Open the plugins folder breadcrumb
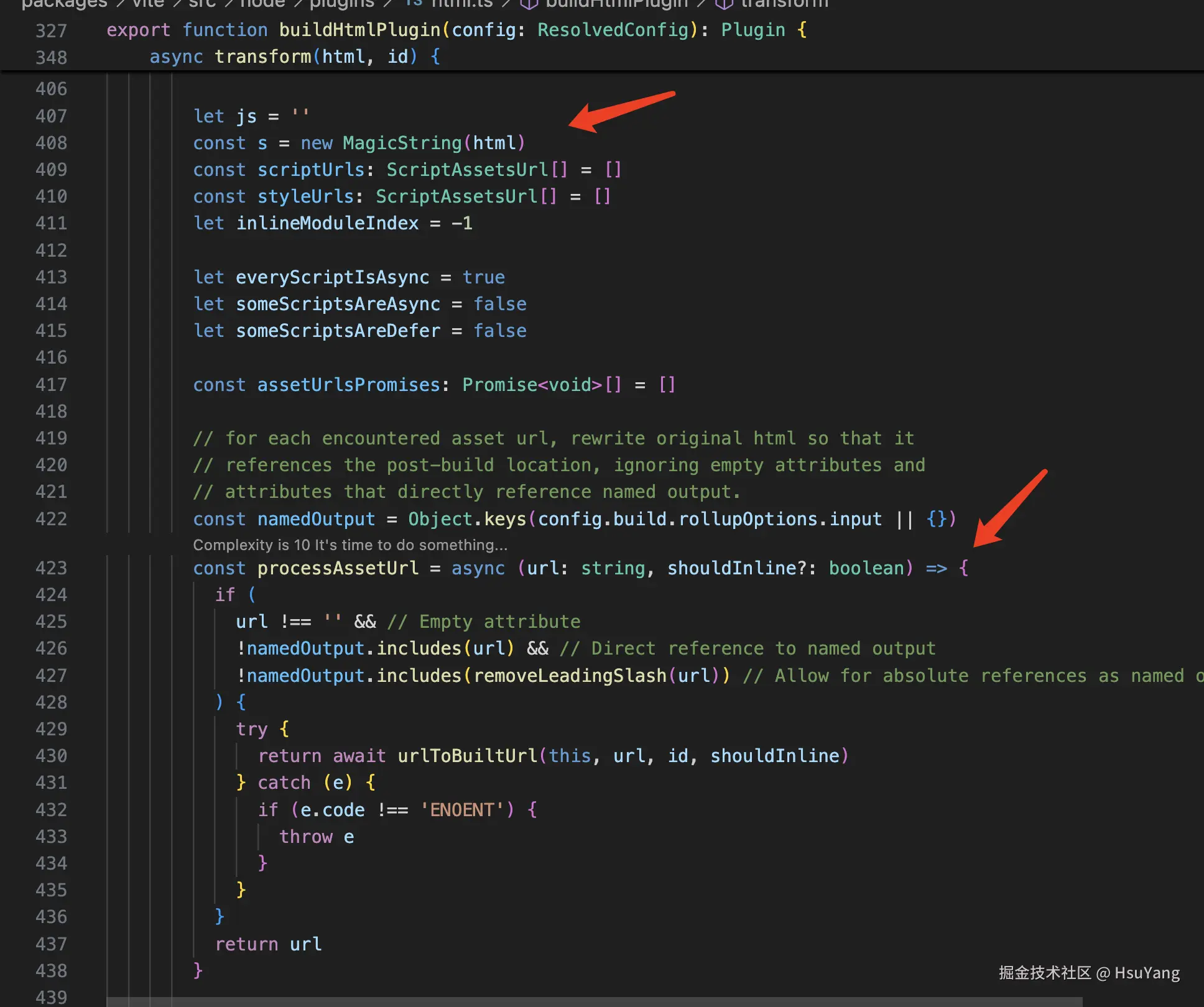 point(341,4)
